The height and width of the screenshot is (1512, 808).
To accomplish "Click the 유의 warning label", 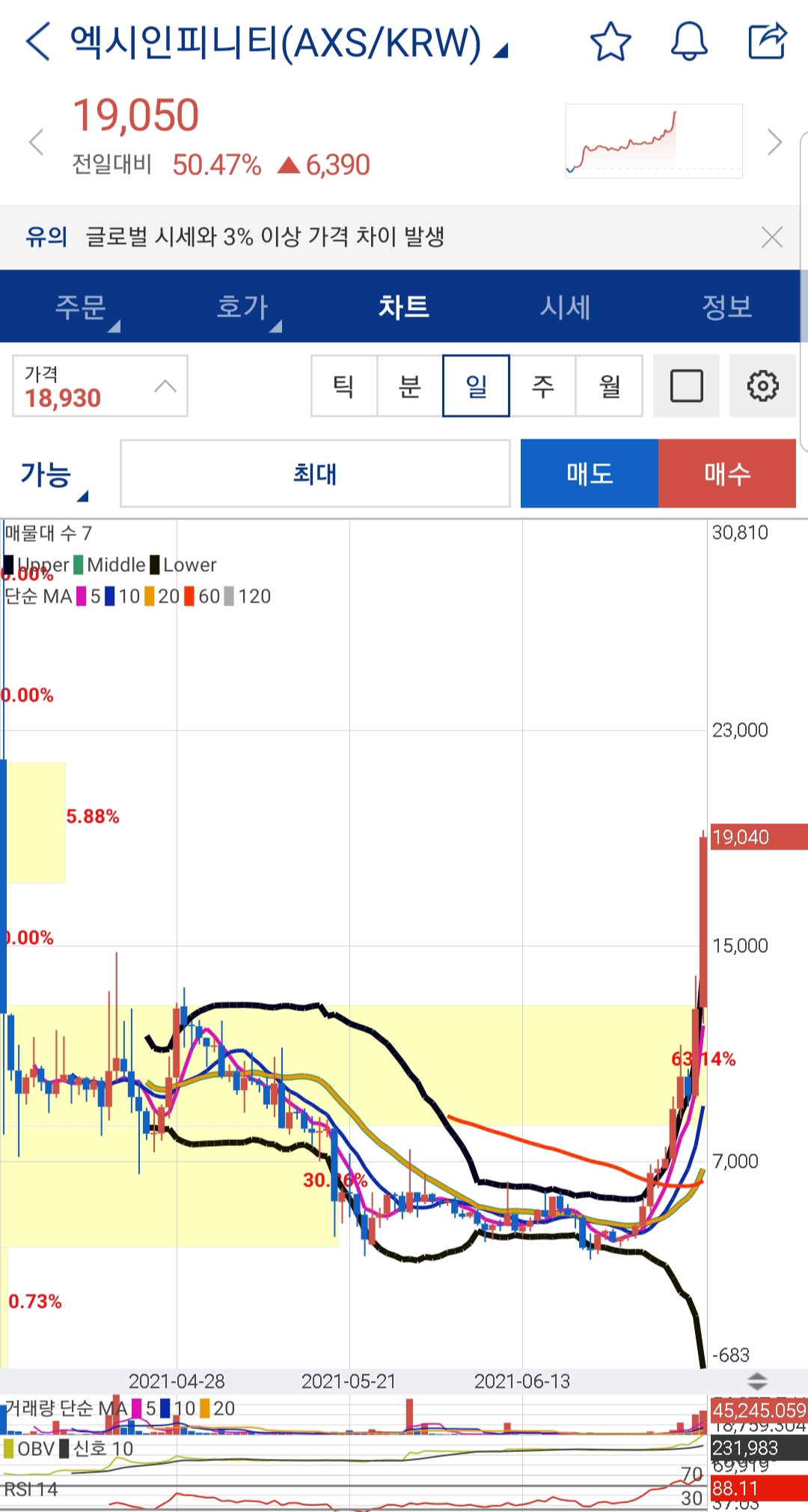I will point(46,237).
